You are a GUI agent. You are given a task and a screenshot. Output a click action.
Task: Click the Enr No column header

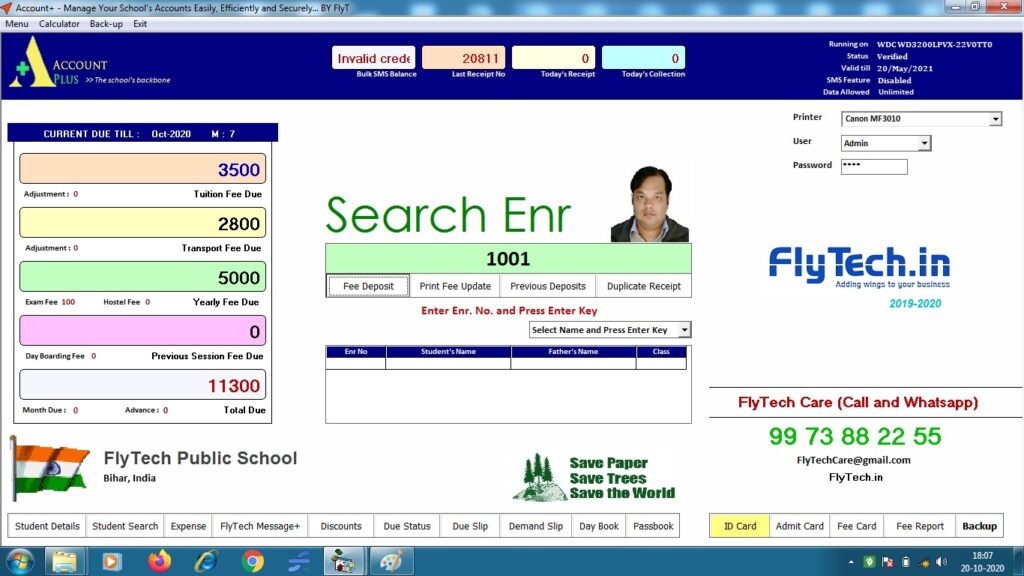(x=356, y=351)
